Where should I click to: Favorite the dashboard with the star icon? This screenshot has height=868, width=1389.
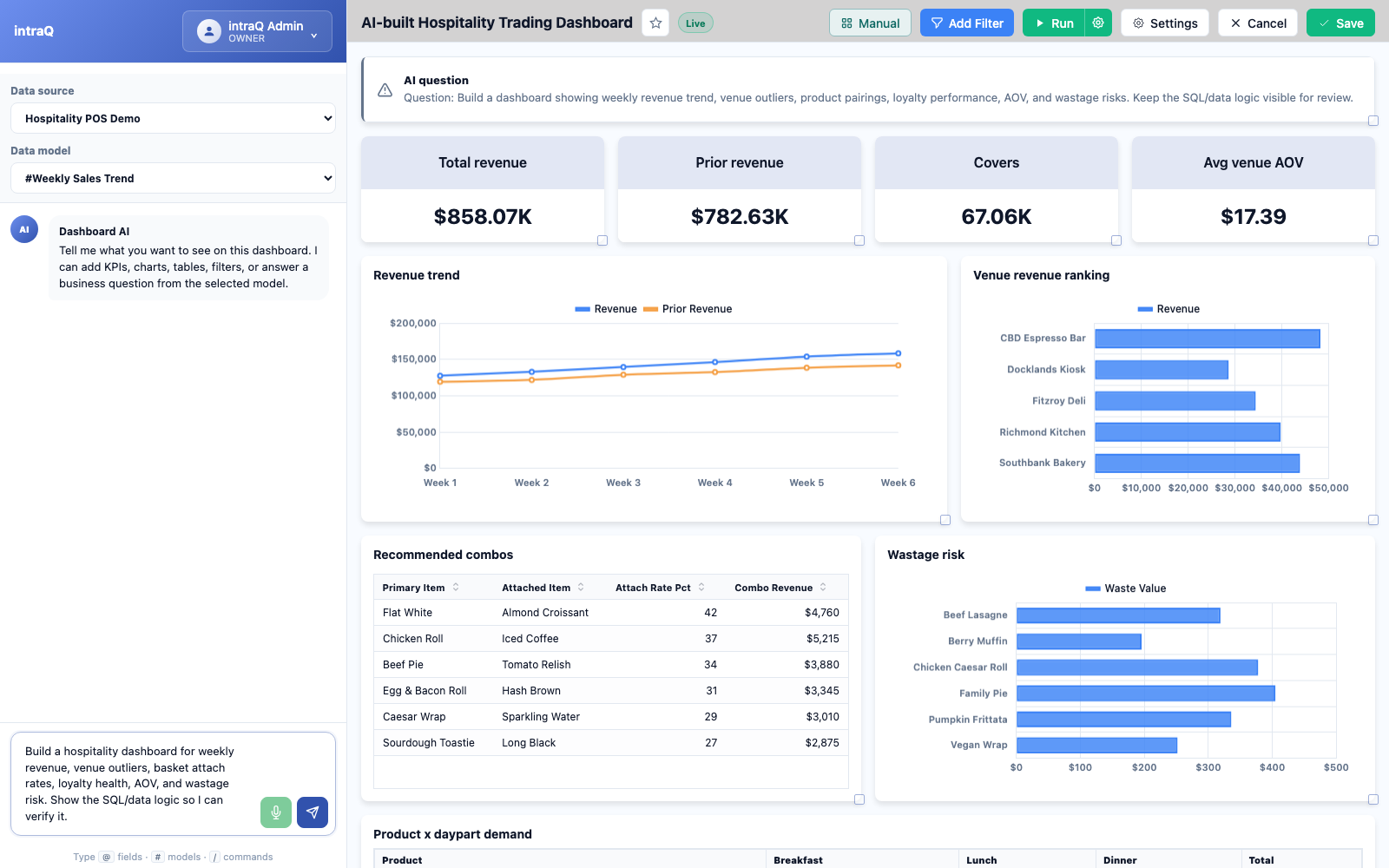pyautogui.click(x=655, y=23)
